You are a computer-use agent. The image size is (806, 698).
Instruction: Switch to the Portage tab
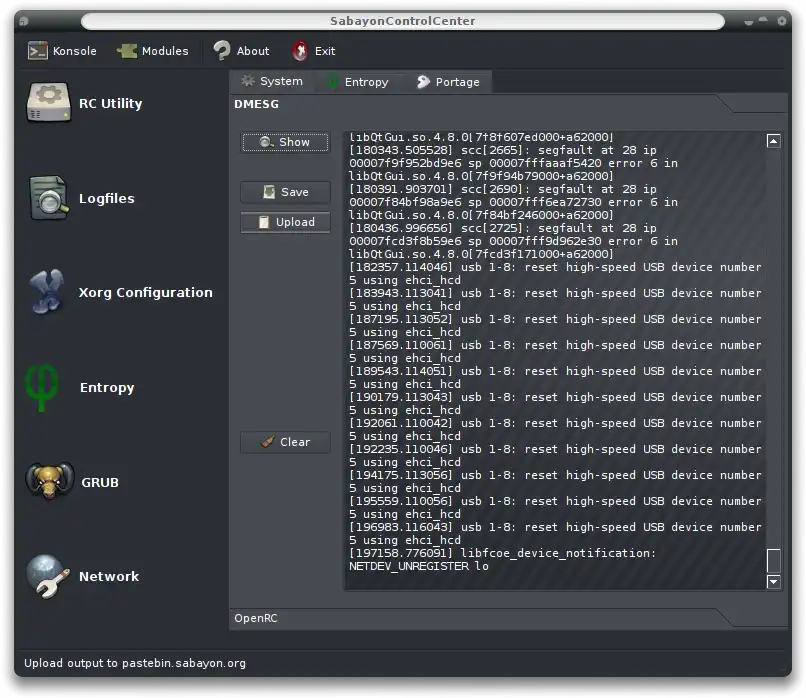pos(448,82)
